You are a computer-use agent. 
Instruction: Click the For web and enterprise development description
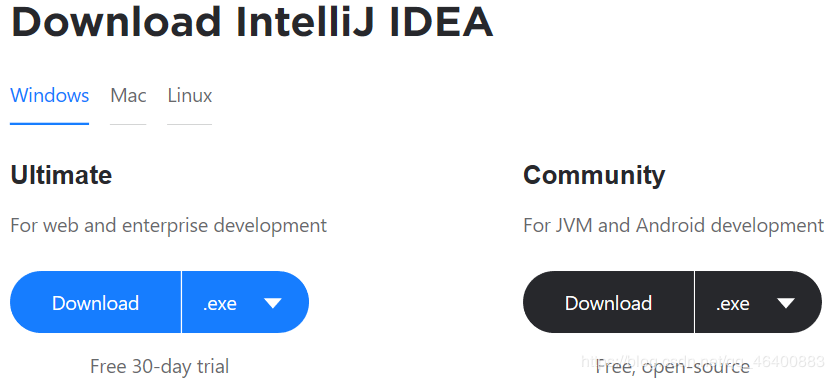pyautogui.click(x=169, y=226)
